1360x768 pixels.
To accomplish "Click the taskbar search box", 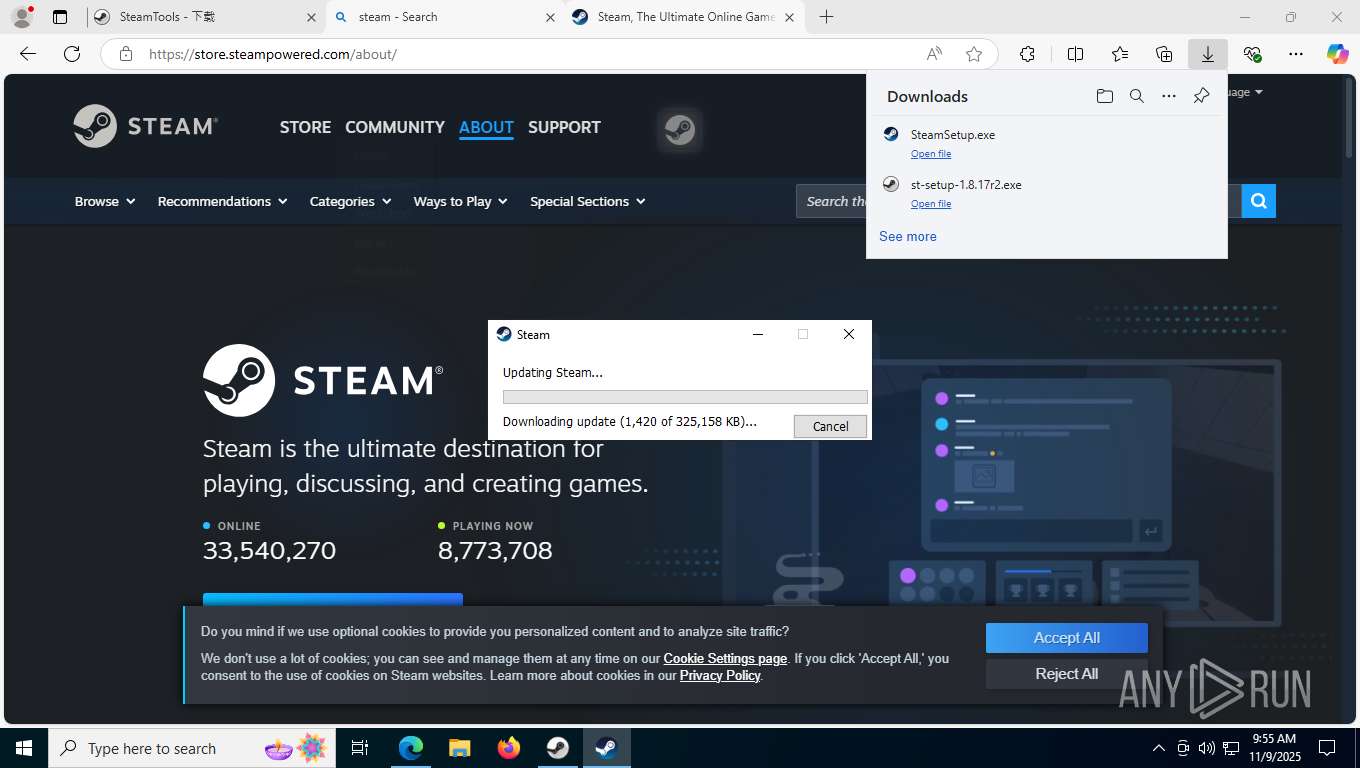I will coord(190,748).
